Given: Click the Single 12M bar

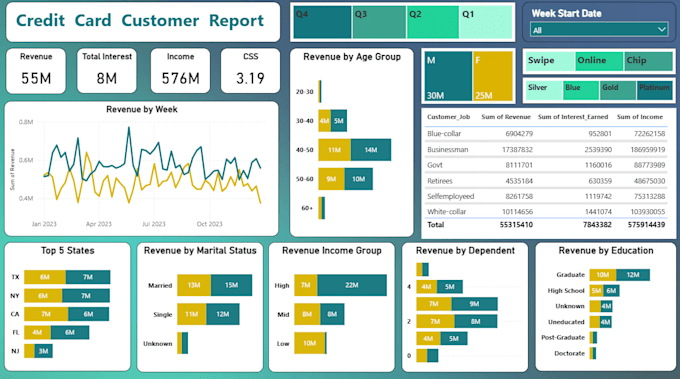Looking at the screenshot, I should (222, 314).
